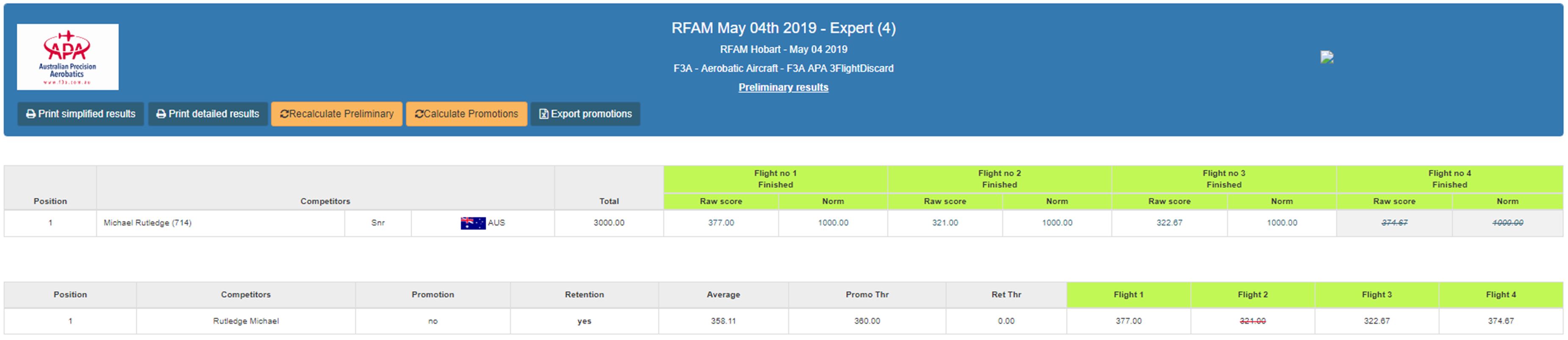
Task: Click competitor Michael Rutledge (714)
Action: tap(147, 223)
